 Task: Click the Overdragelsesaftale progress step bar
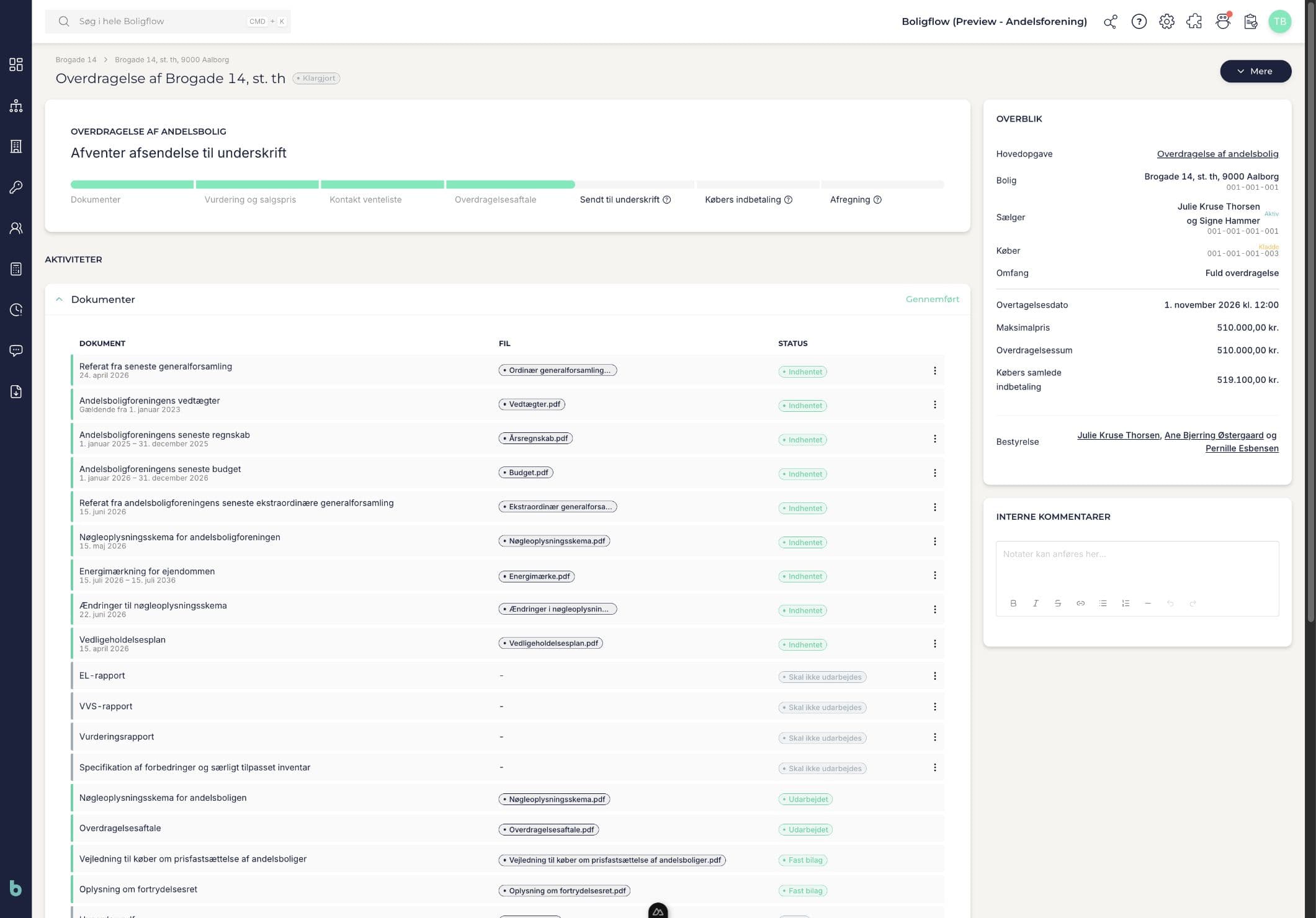click(510, 184)
